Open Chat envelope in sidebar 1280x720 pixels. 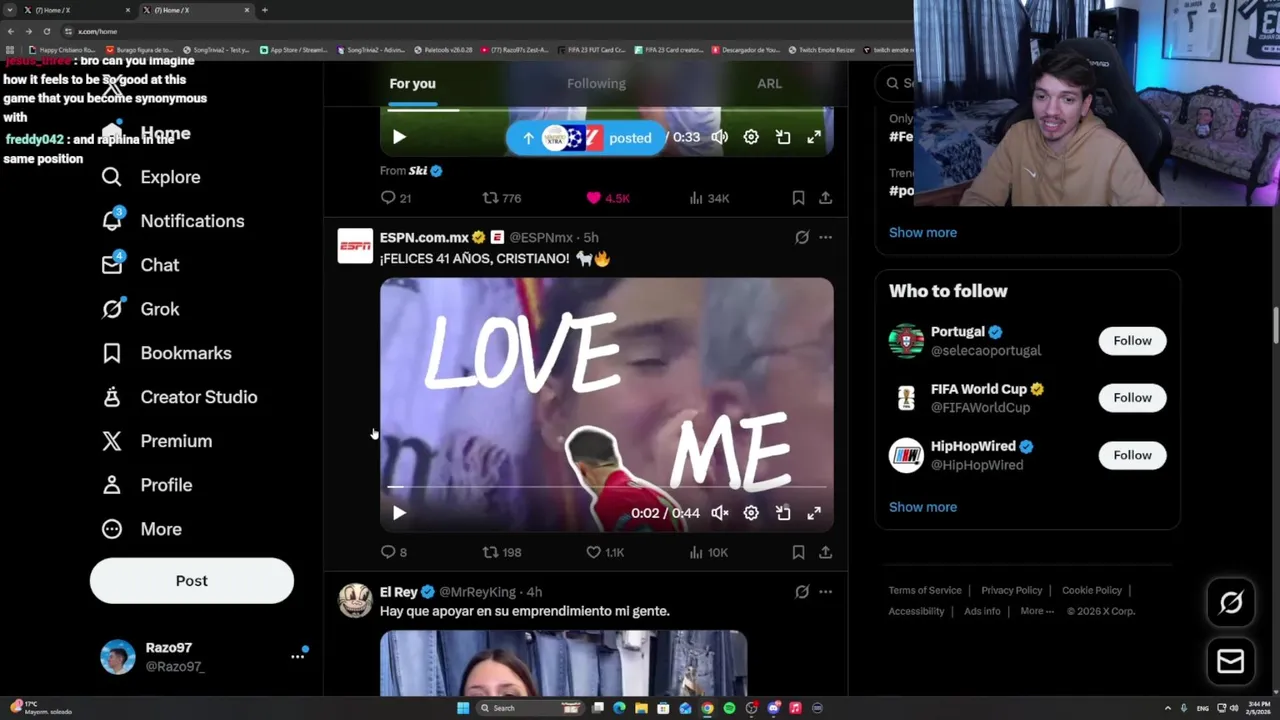tap(112, 264)
